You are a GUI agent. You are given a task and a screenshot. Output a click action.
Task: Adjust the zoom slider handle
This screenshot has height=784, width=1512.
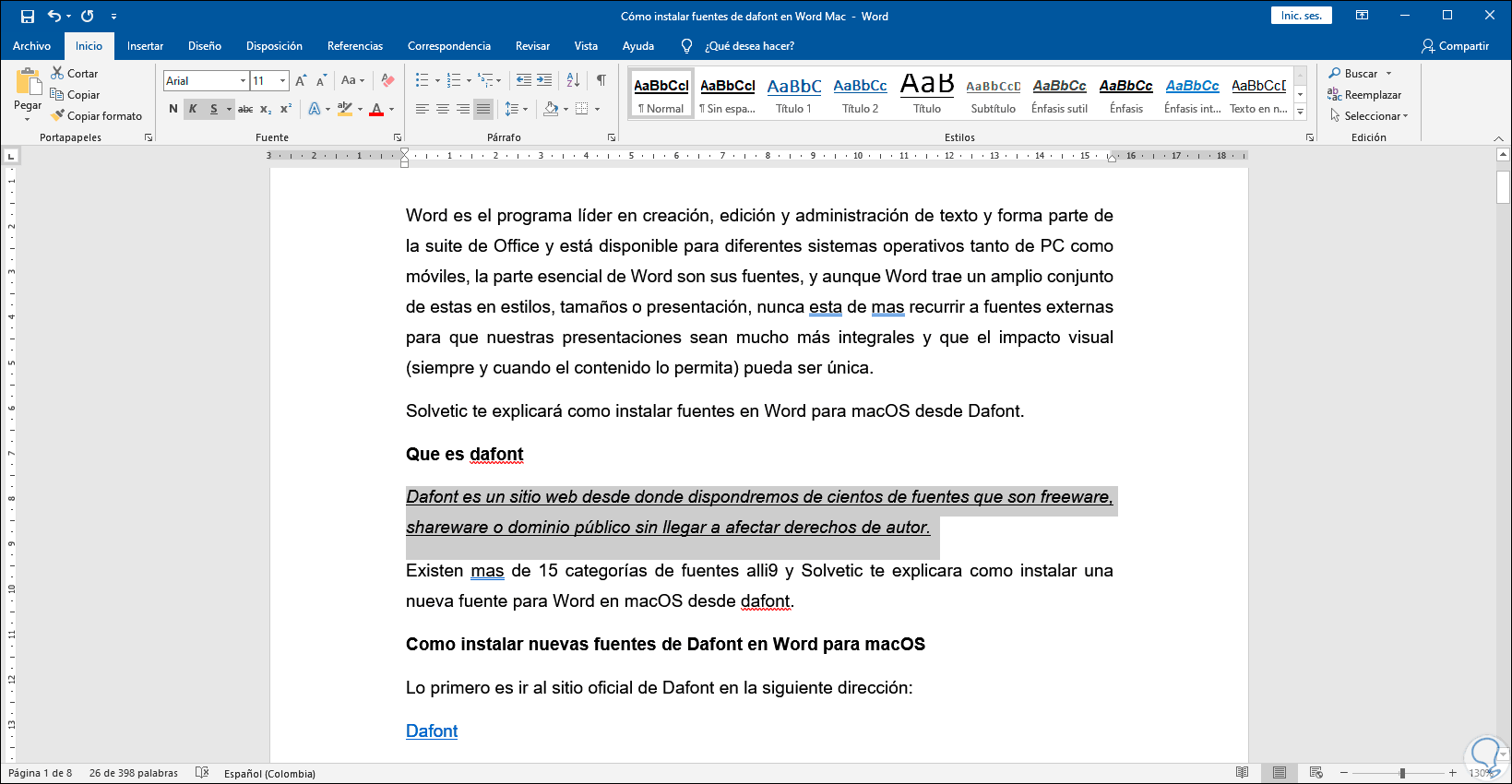1402,773
